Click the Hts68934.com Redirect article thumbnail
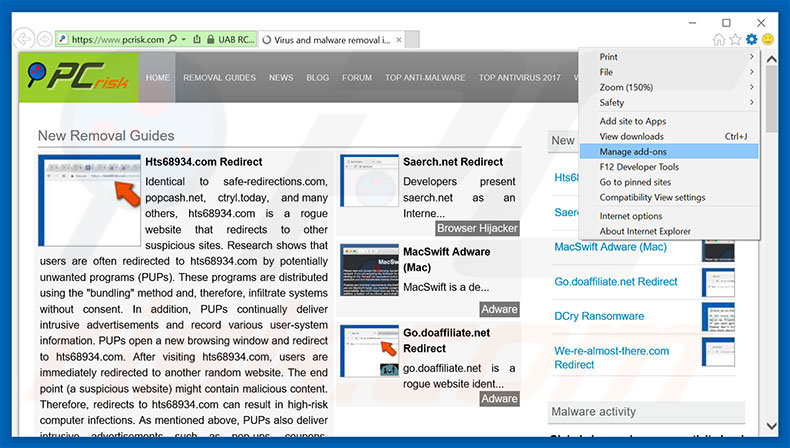 89,200
